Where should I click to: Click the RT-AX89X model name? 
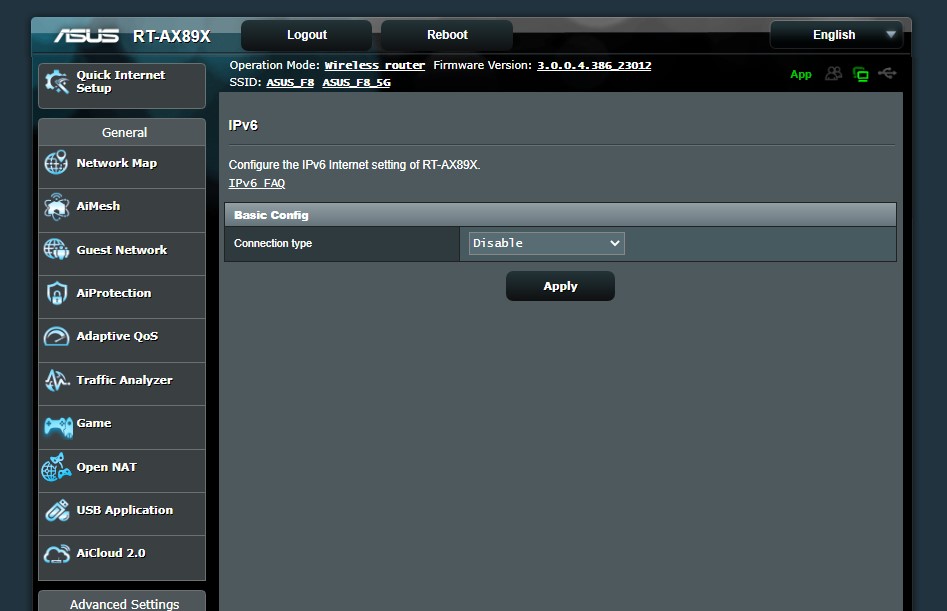point(172,36)
